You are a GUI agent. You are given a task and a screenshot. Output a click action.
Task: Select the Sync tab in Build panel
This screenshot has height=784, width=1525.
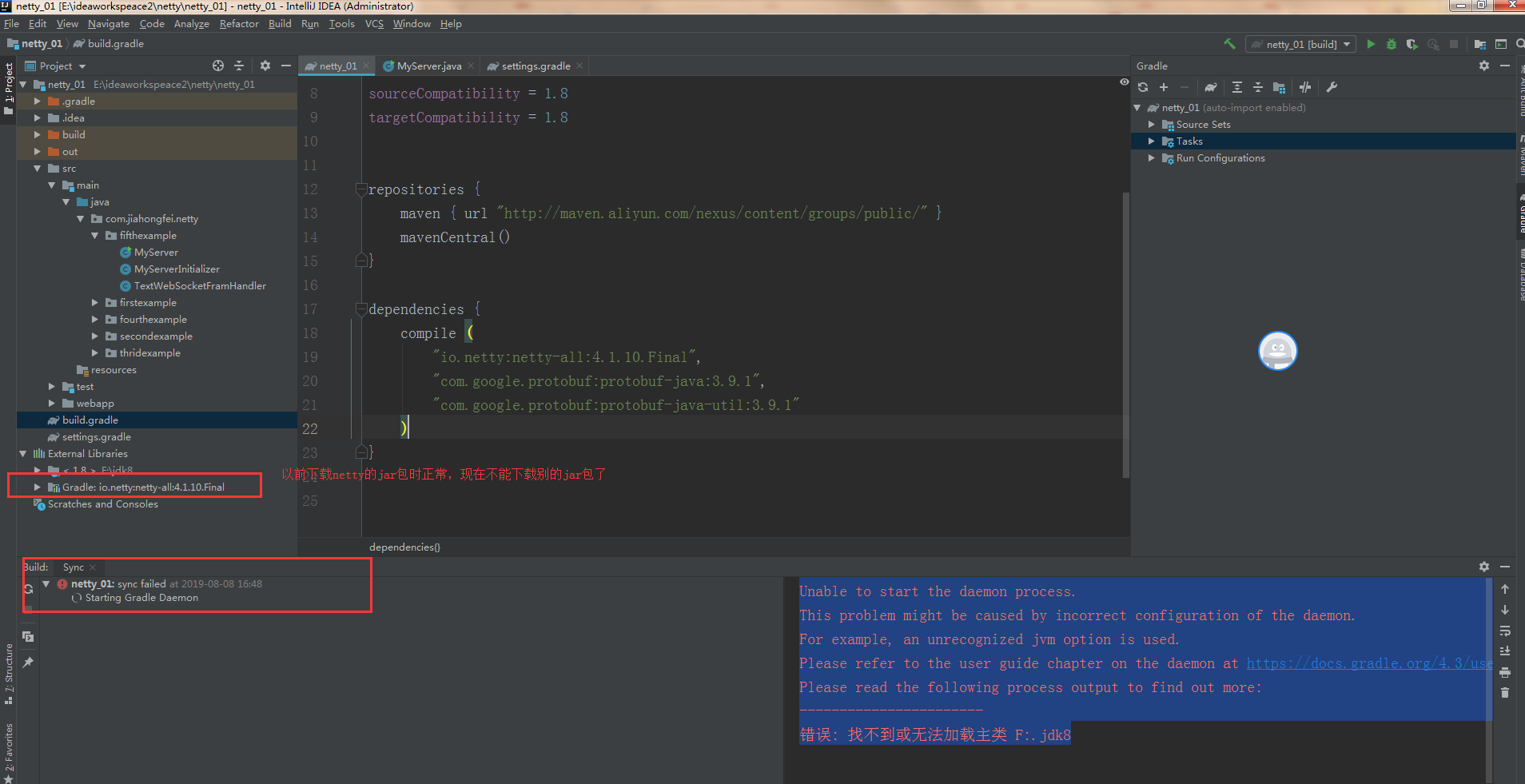click(x=74, y=567)
